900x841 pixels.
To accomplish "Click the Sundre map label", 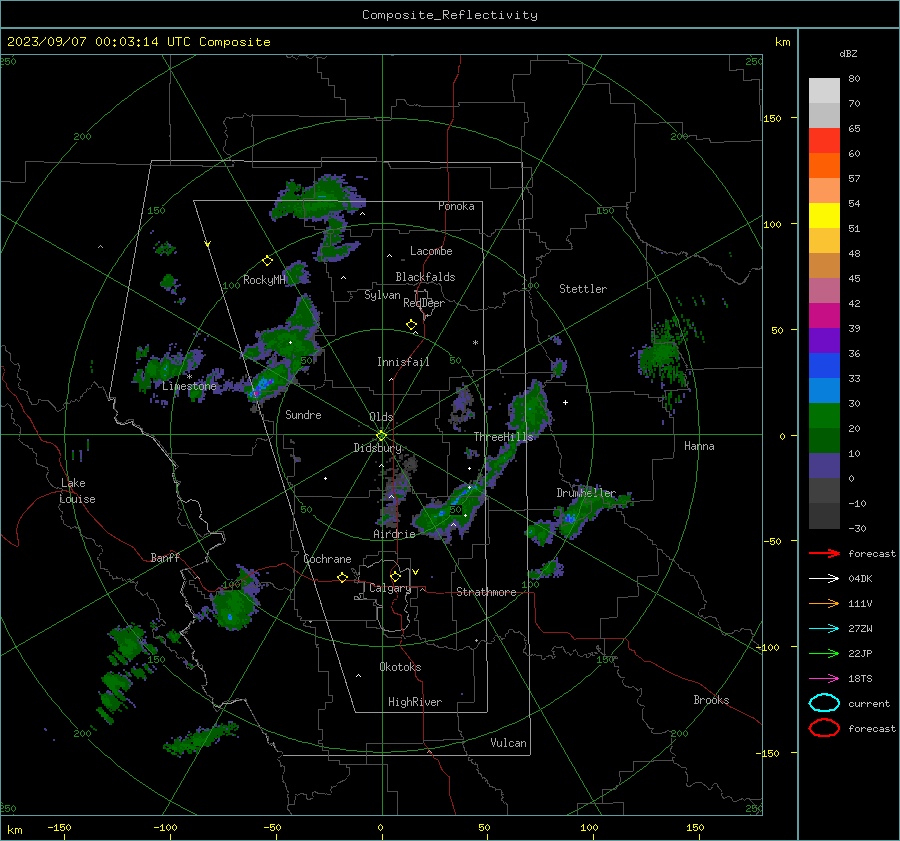I will click(303, 414).
